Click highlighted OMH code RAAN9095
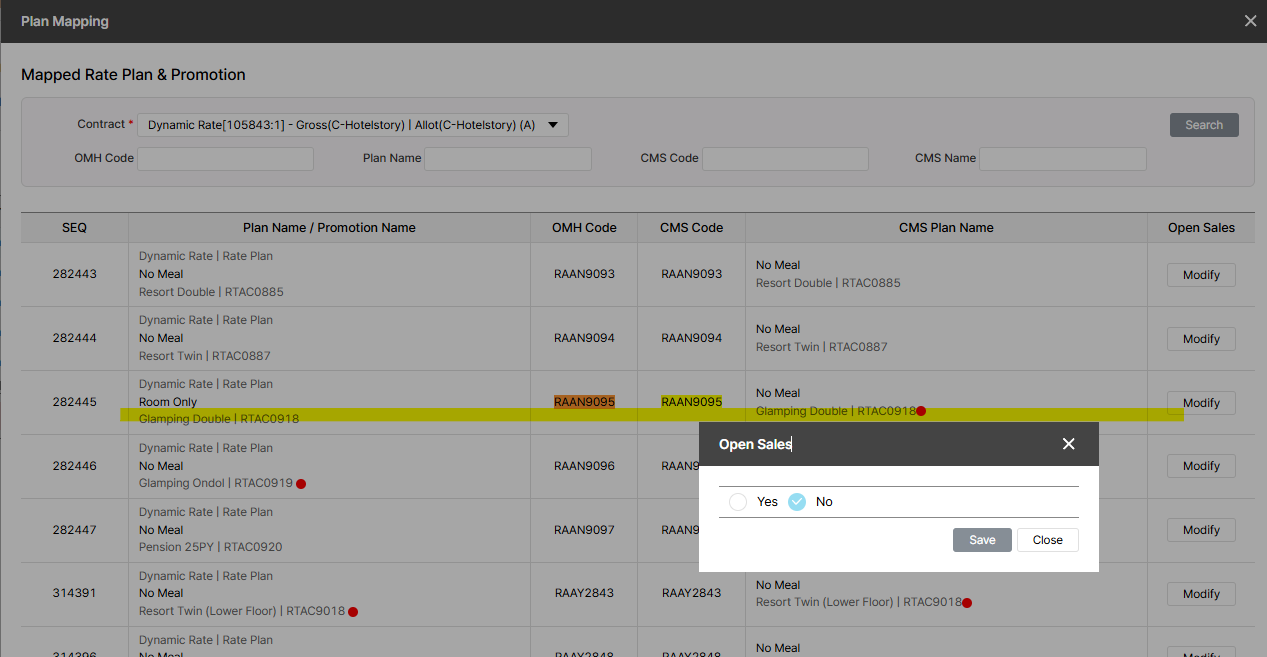Image resolution: width=1267 pixels, height=657 pixels. point(585,402)
